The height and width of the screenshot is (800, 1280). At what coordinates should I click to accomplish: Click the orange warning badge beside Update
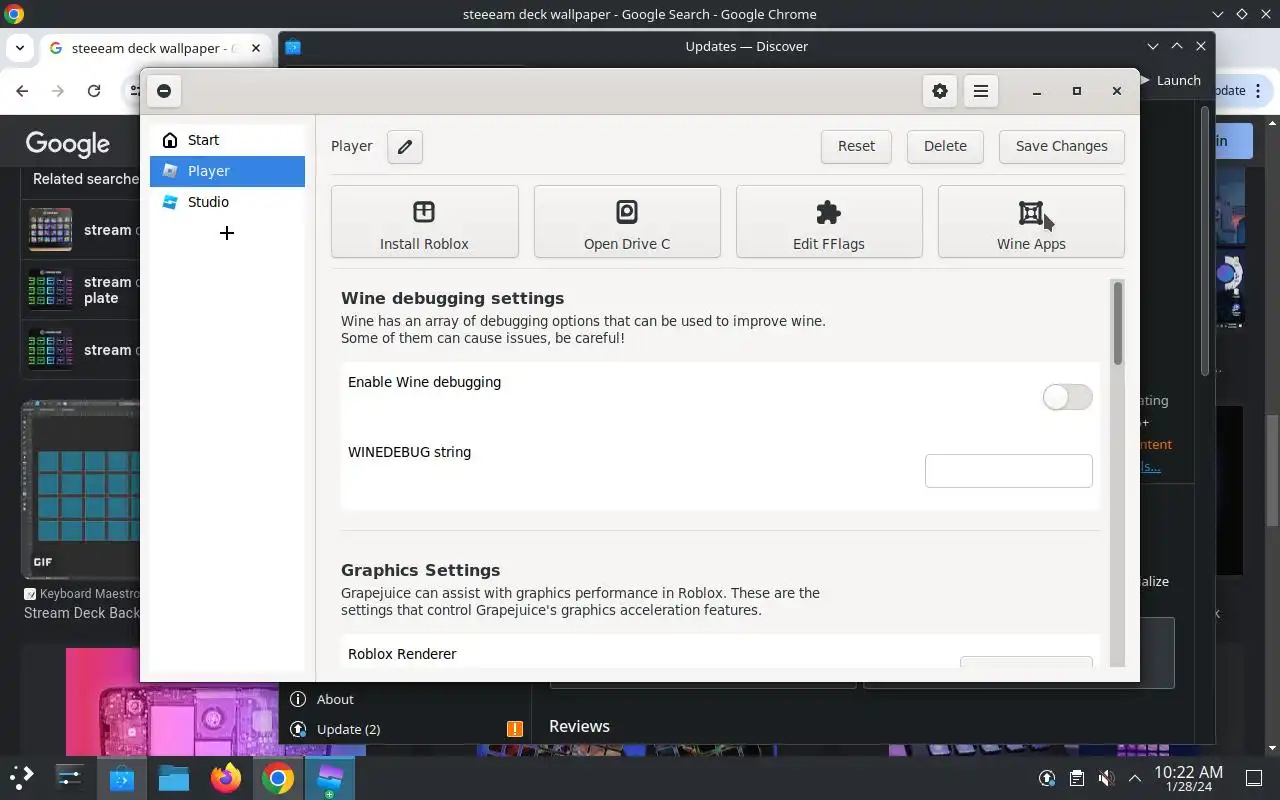(x=515, y=729)
